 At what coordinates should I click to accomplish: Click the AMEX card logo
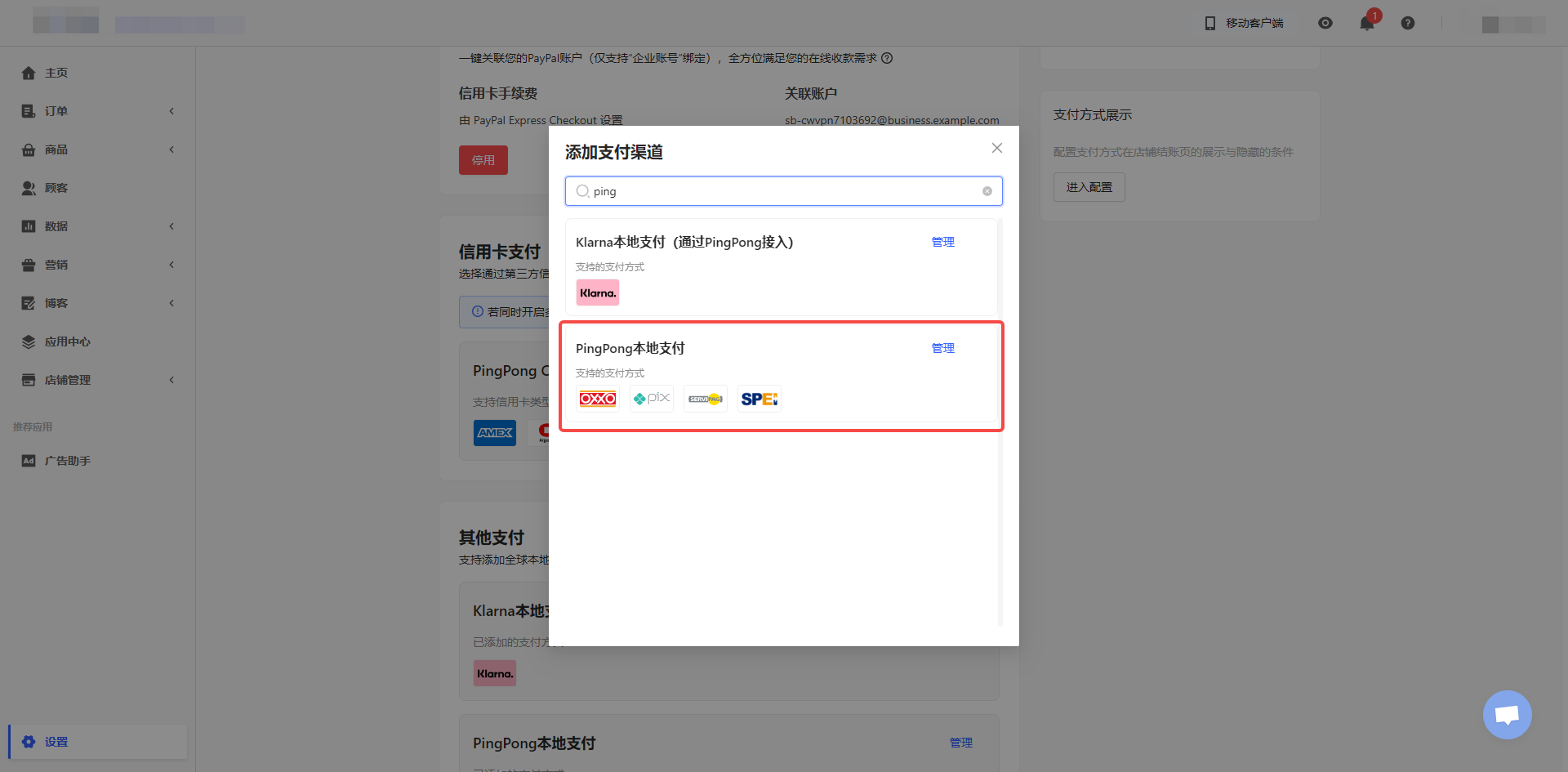495,432
